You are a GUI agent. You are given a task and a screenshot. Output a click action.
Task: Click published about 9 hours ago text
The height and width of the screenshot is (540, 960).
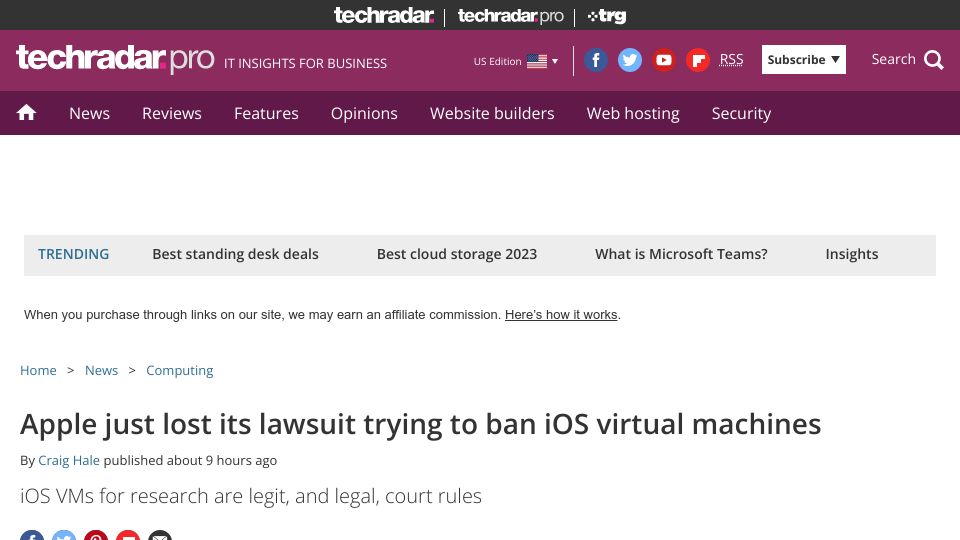[190, 460]
